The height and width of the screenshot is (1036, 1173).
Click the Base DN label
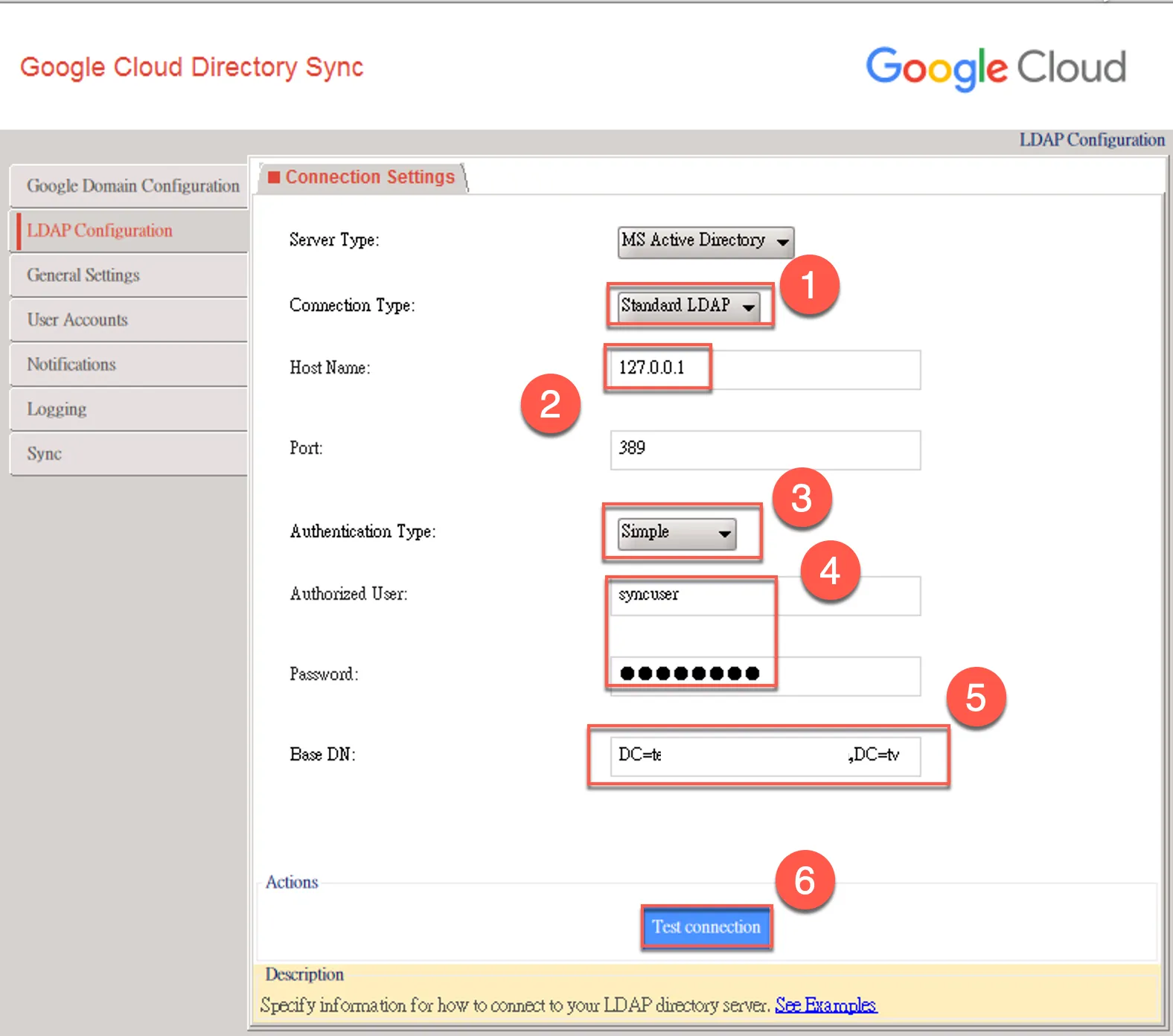coord(322,755)
